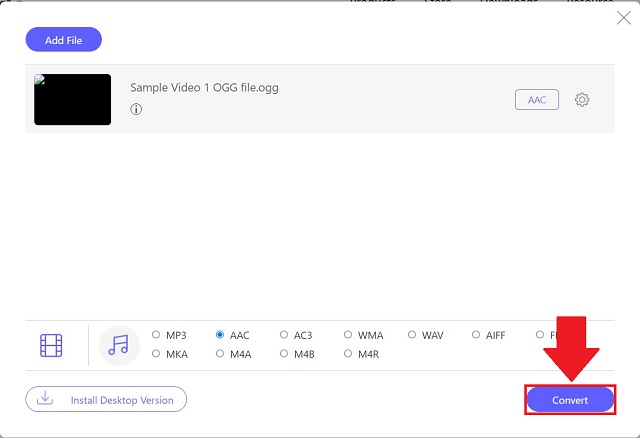Pick the M4B format option
The height and width of the screenshot is (438, 640).
[x=284, y=354]
